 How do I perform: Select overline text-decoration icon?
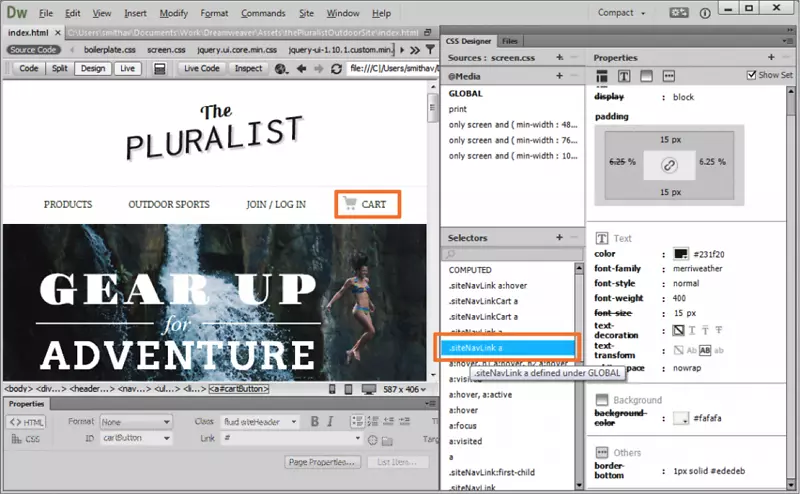click(705, 330)
